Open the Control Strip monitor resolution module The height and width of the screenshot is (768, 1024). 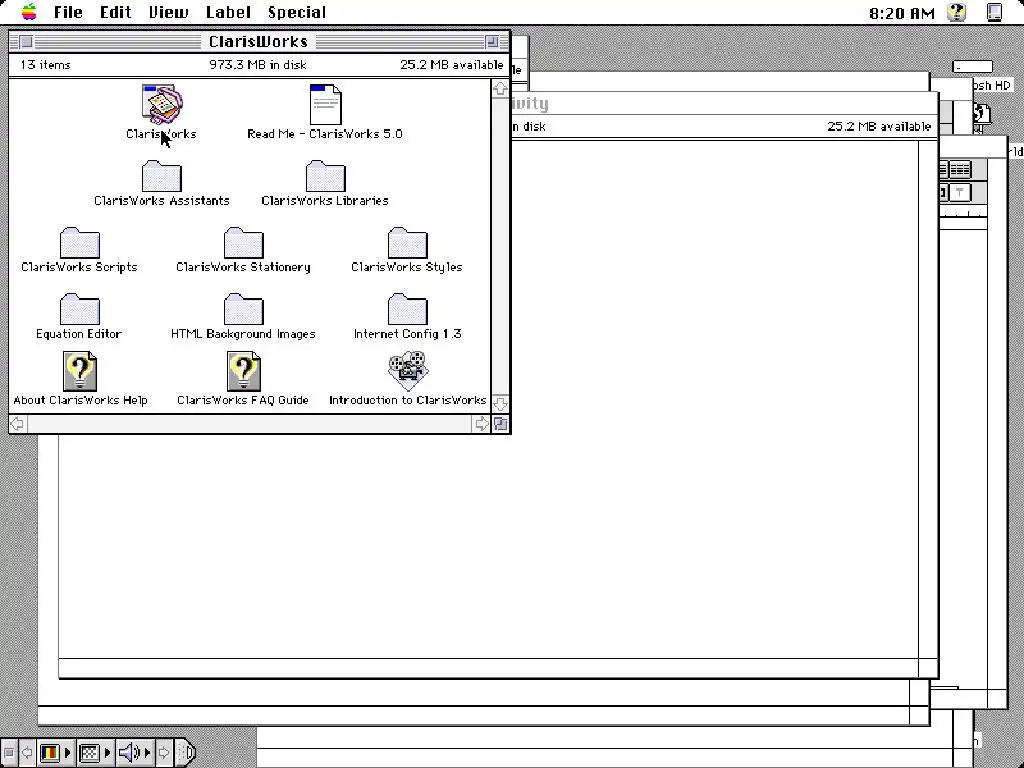pos(95,752)
